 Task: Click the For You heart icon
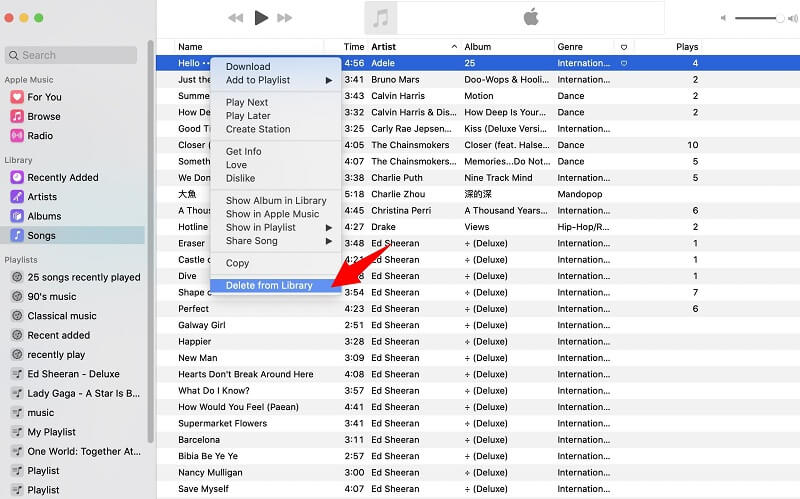tap(17, 97)
